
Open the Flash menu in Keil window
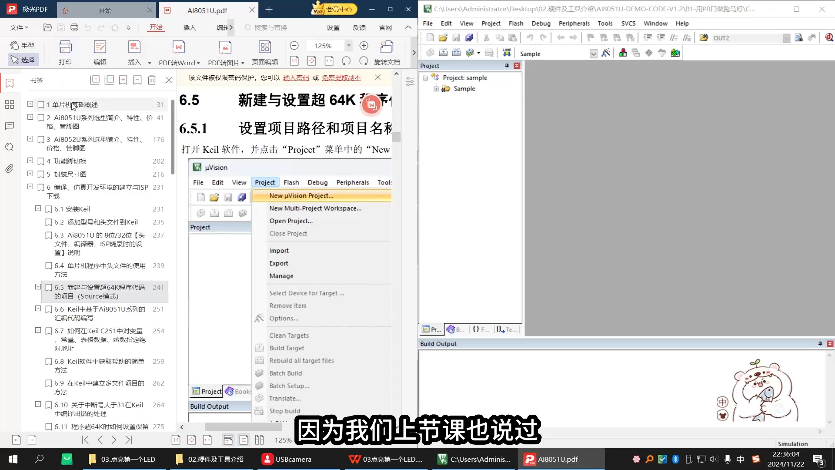point(515,23)
